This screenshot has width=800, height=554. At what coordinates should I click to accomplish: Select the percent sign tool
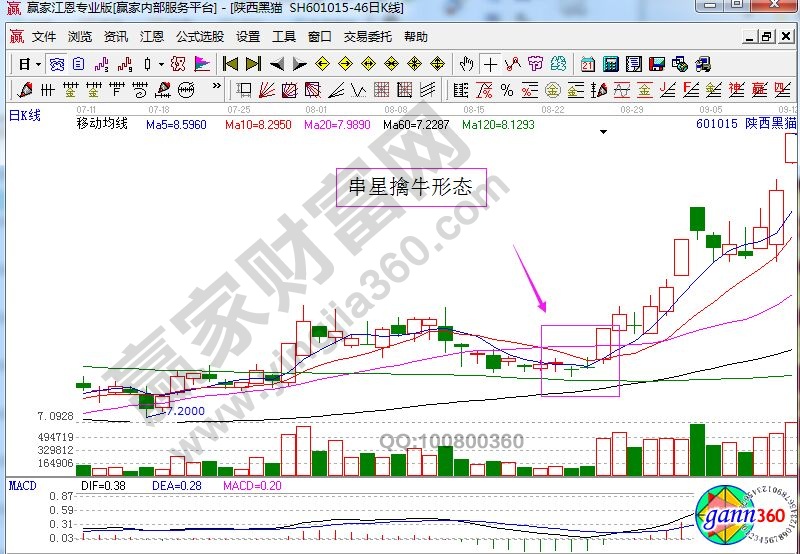coord(507,90)
